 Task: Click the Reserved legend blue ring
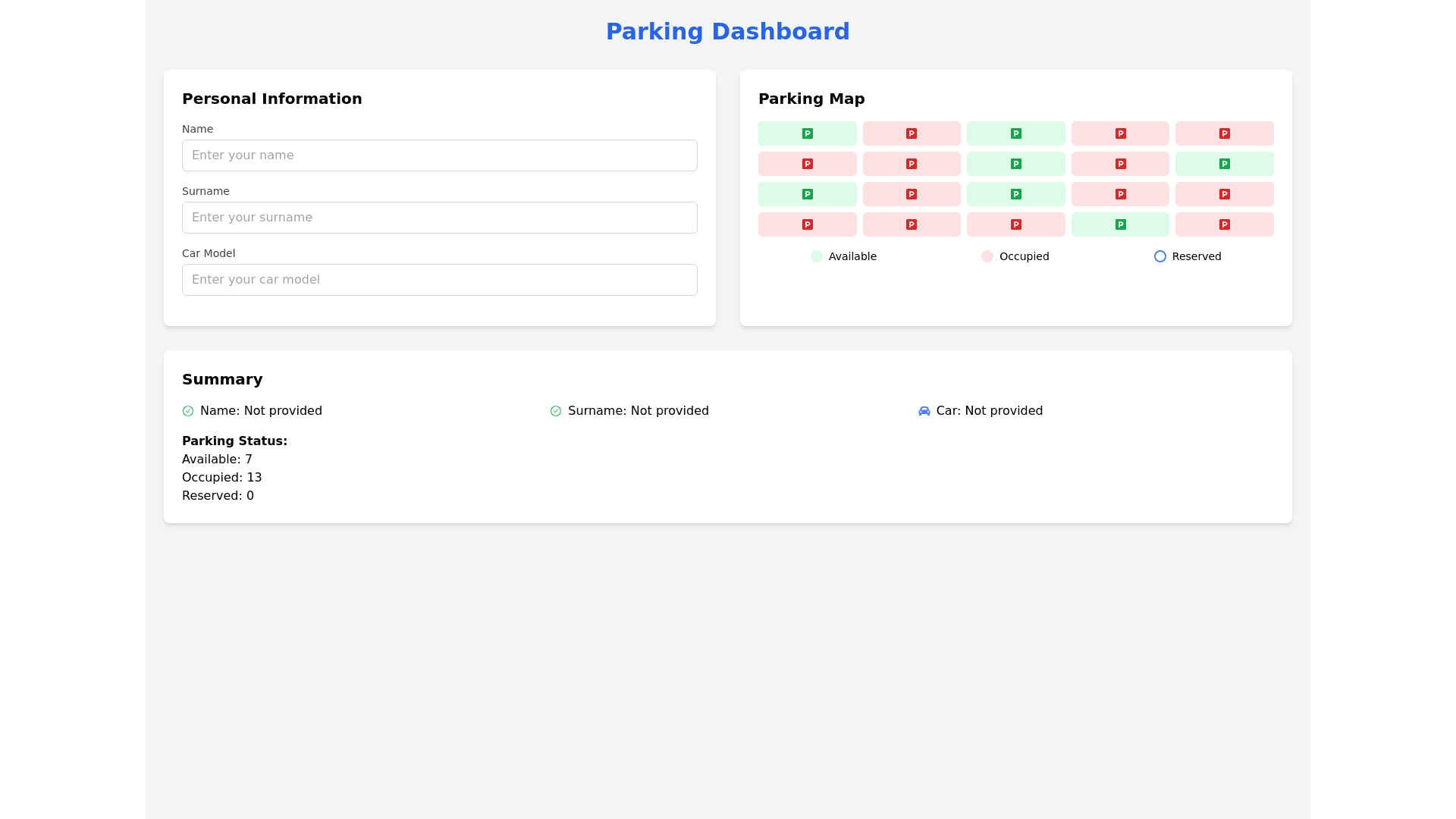click(1159, 256)
